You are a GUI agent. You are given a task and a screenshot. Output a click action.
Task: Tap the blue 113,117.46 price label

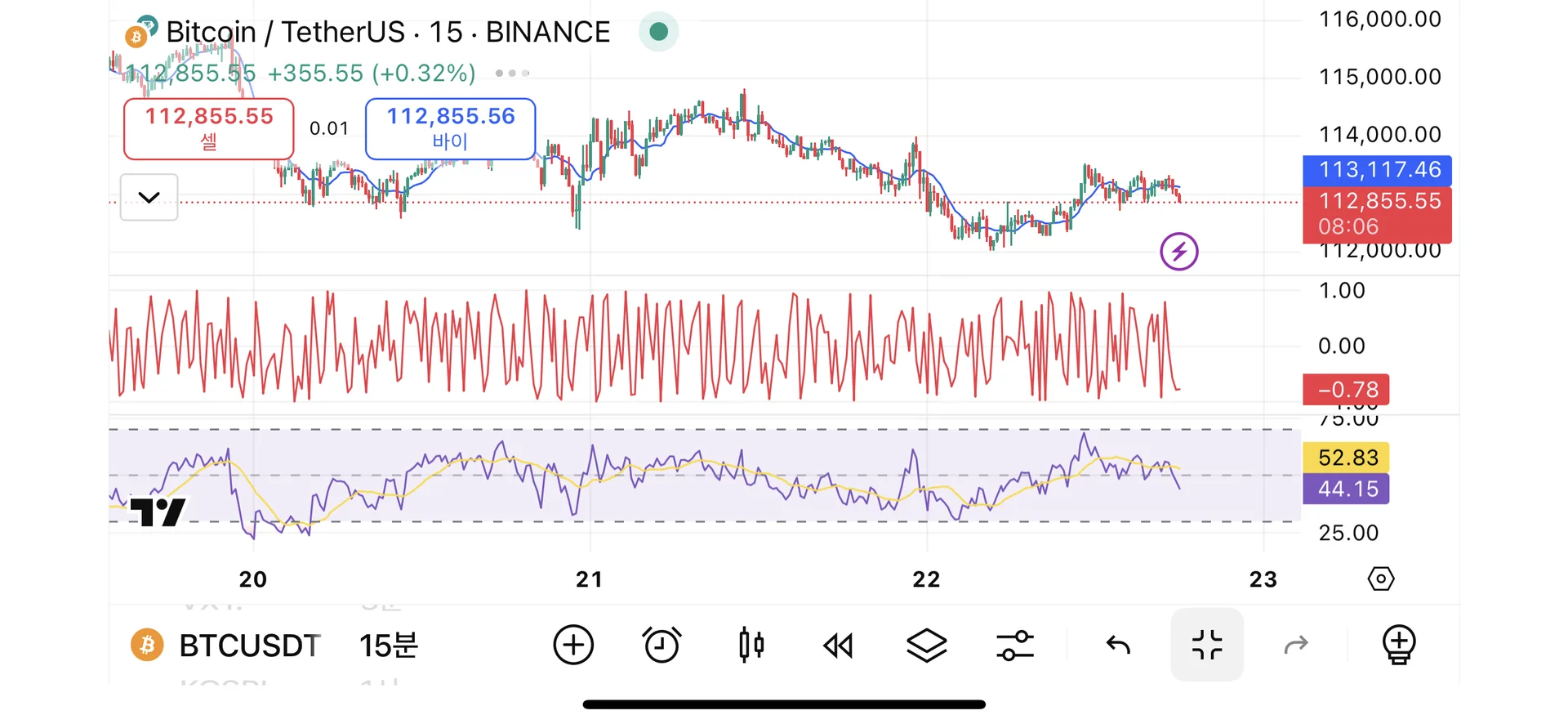pyautogui.click(x=1378, y=170)
